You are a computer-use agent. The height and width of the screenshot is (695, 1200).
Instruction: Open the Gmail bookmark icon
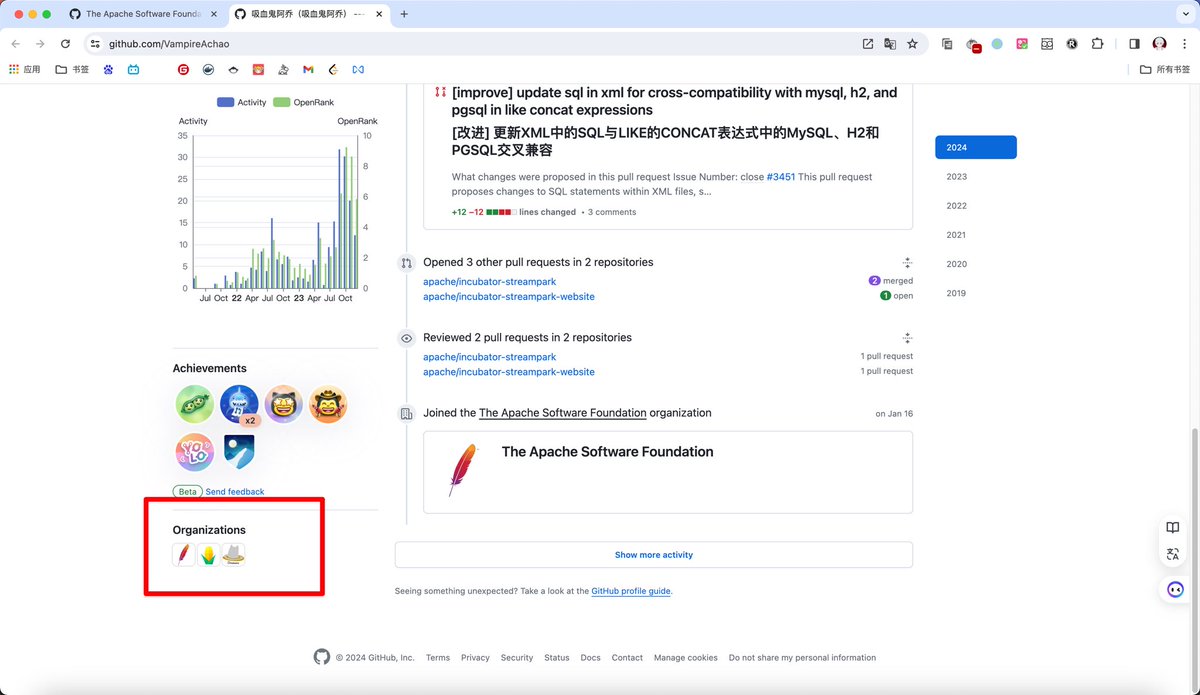tap(308, 69)
